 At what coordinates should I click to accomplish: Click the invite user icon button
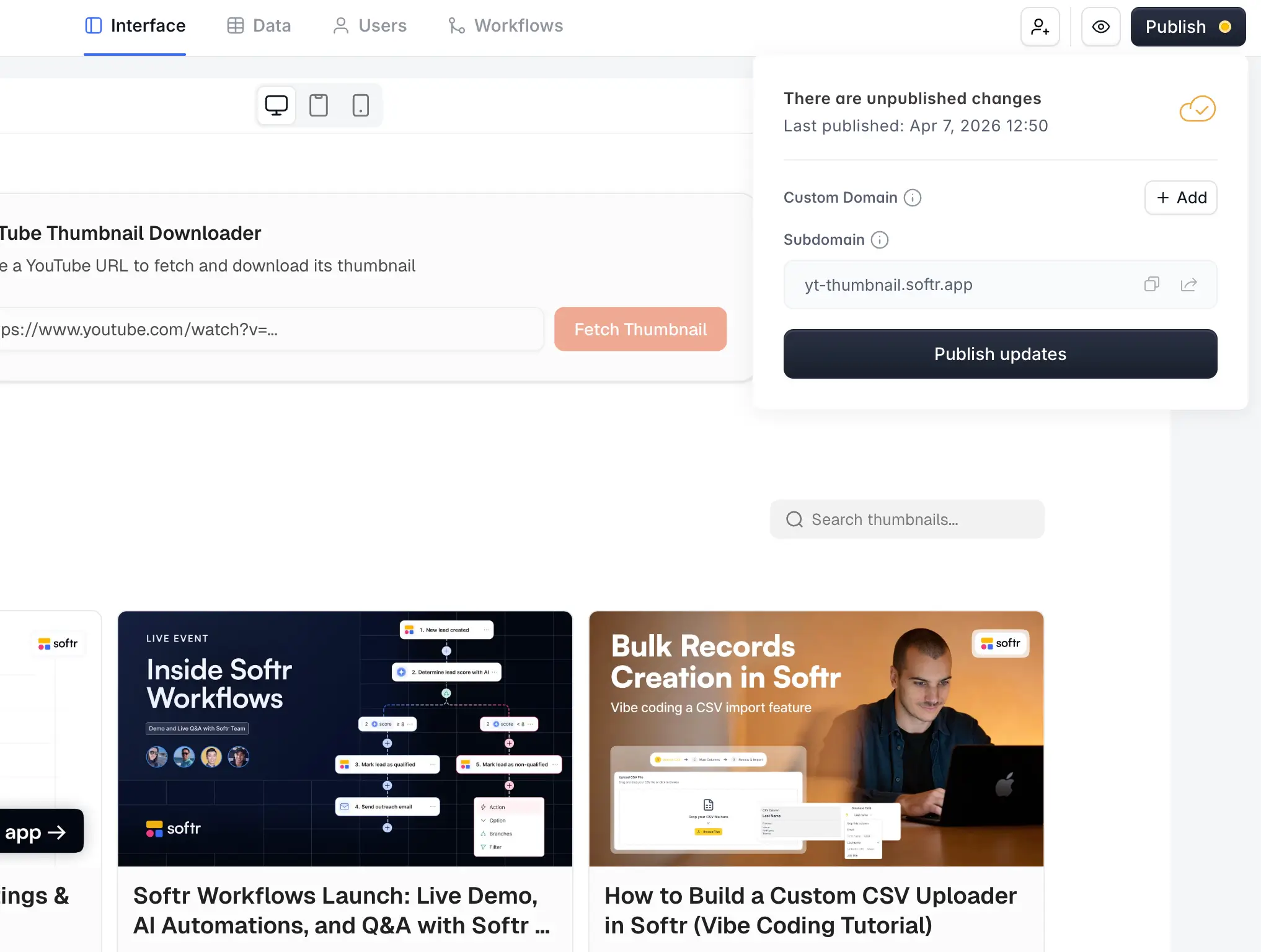pyautogui.click(x=1040, y=27)
